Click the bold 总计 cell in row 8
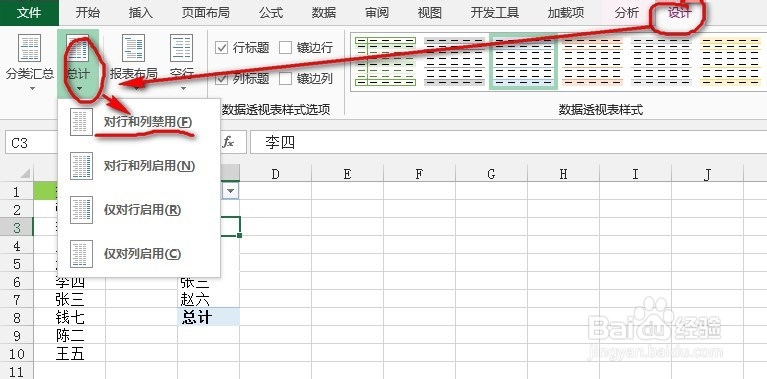Viewport: 767px width, 379px height. click(x=208, y=318)
